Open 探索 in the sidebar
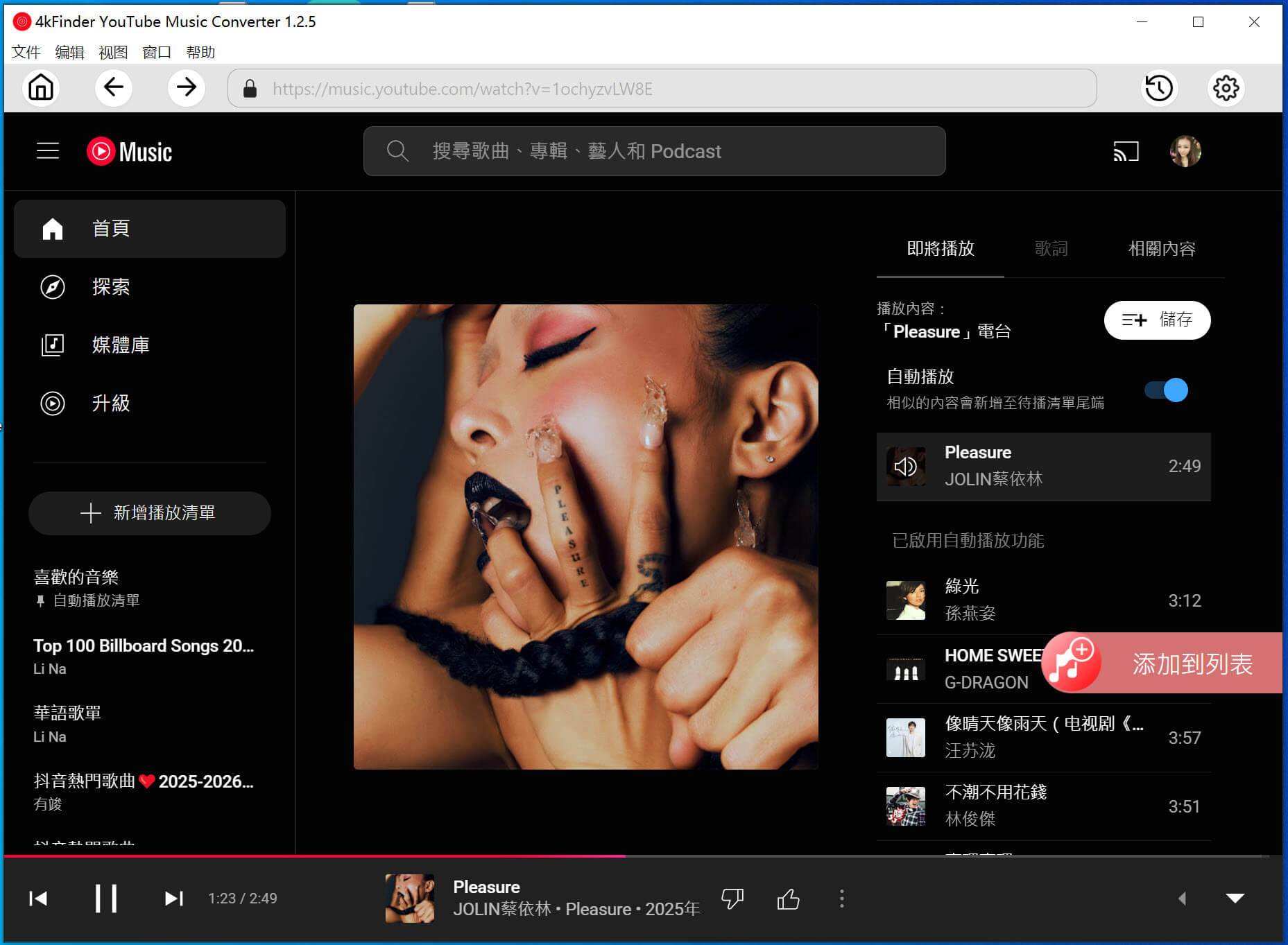This screenshot has width=1288, height=945. (150, 287)
